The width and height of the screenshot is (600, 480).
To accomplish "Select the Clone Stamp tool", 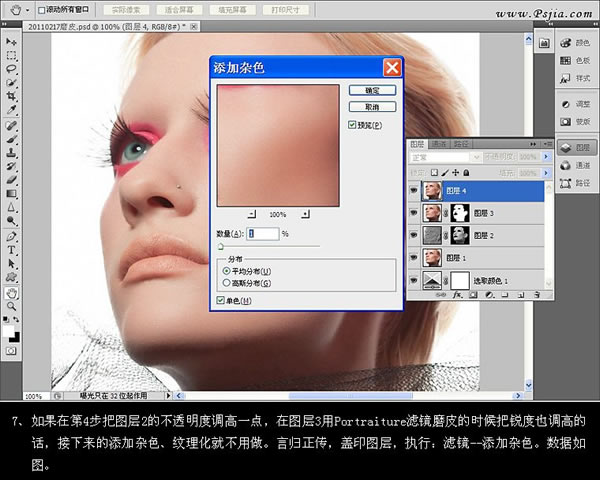I will 11,153.
